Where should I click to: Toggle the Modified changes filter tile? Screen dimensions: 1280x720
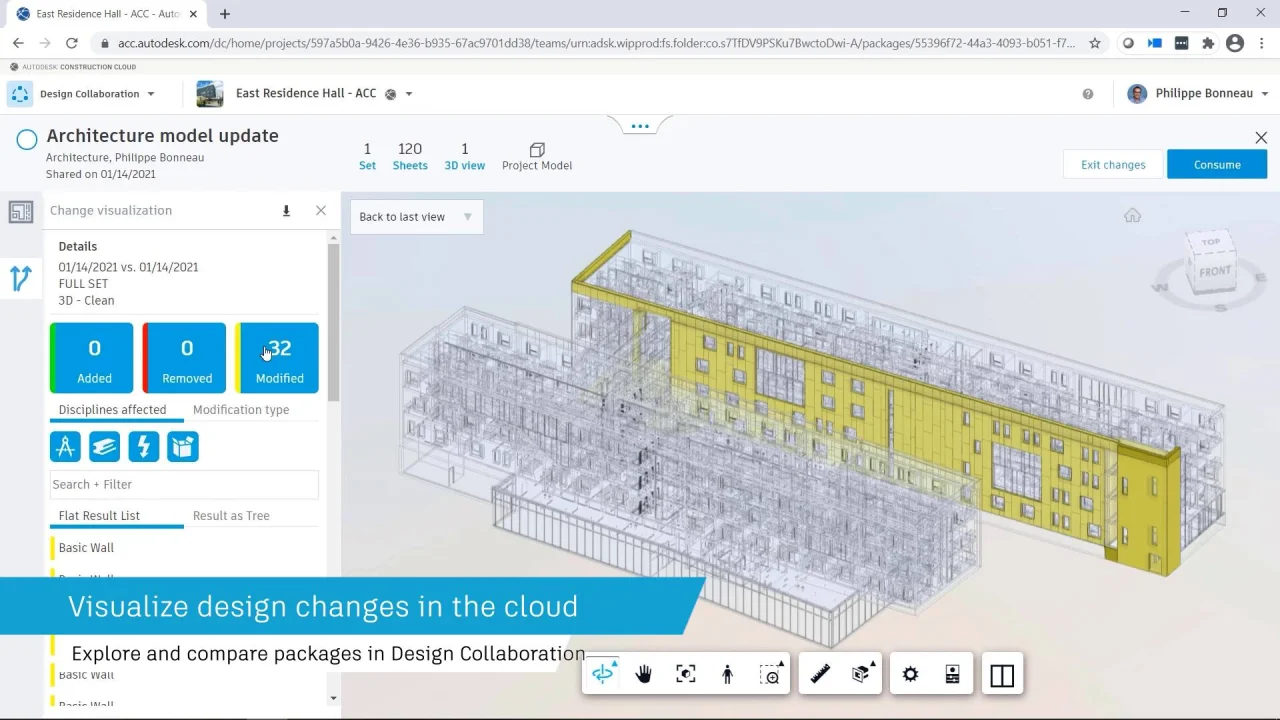278,358
